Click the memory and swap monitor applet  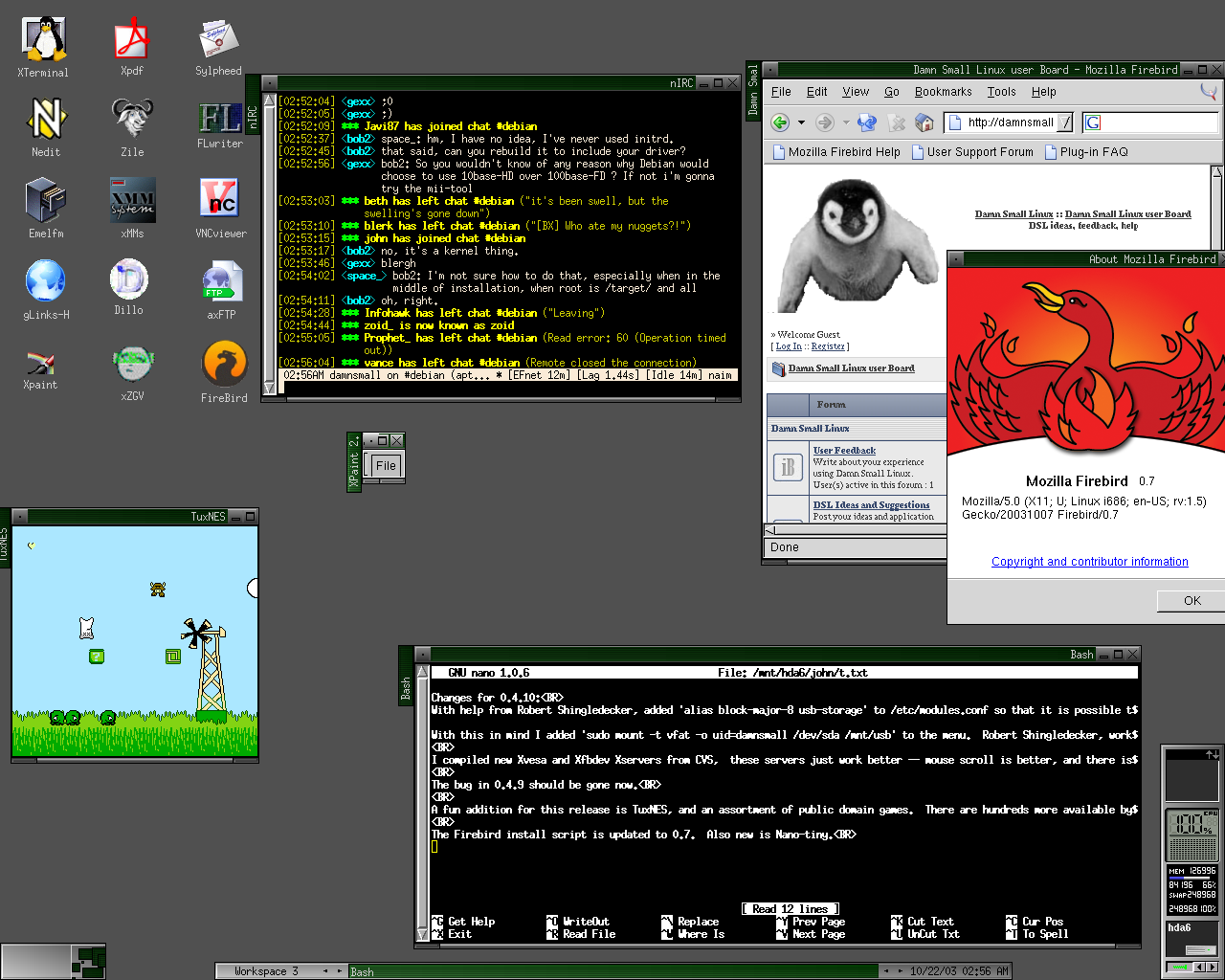(x=1192, y=890)
